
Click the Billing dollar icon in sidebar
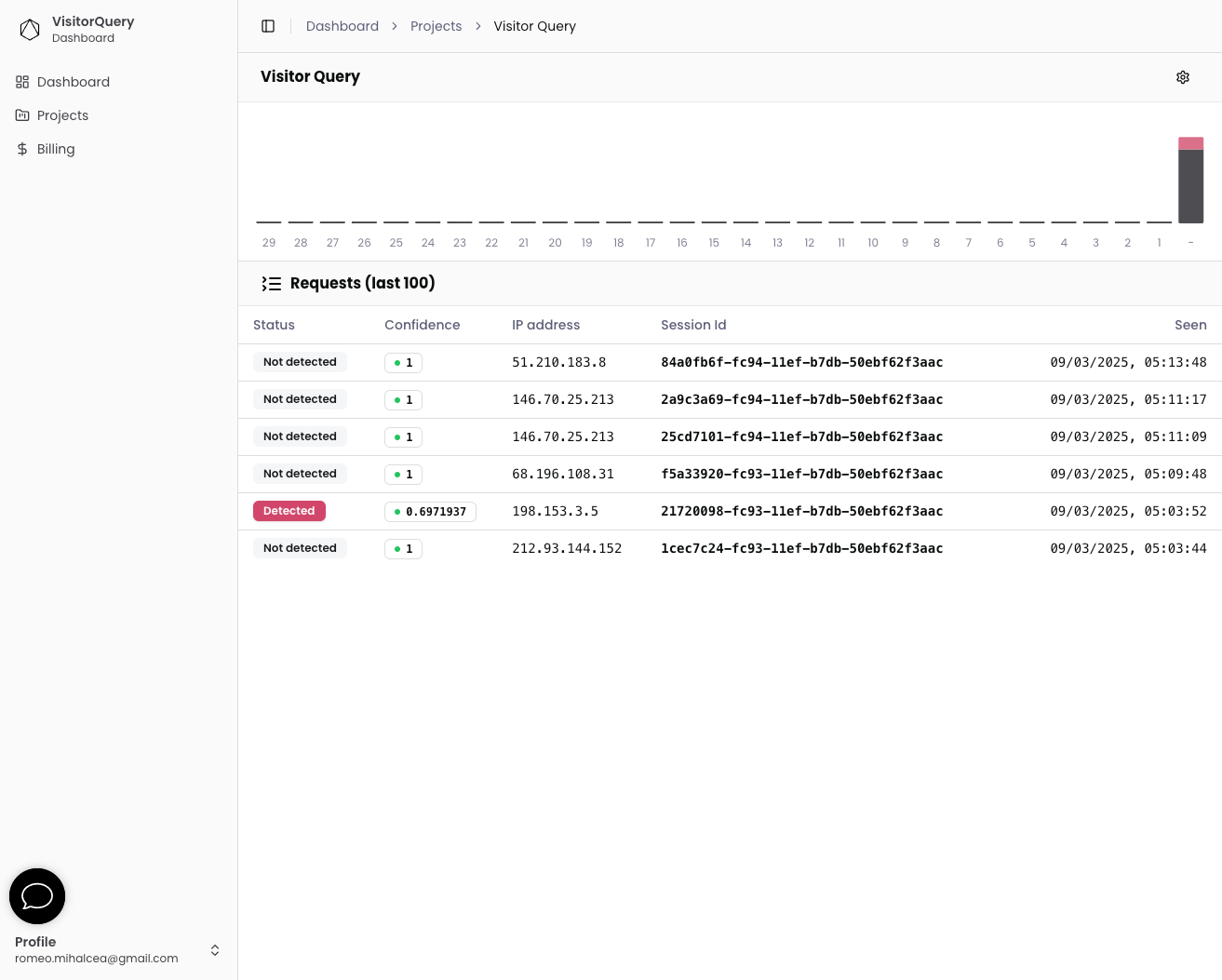pyautogui.click(x=22, y=149)
